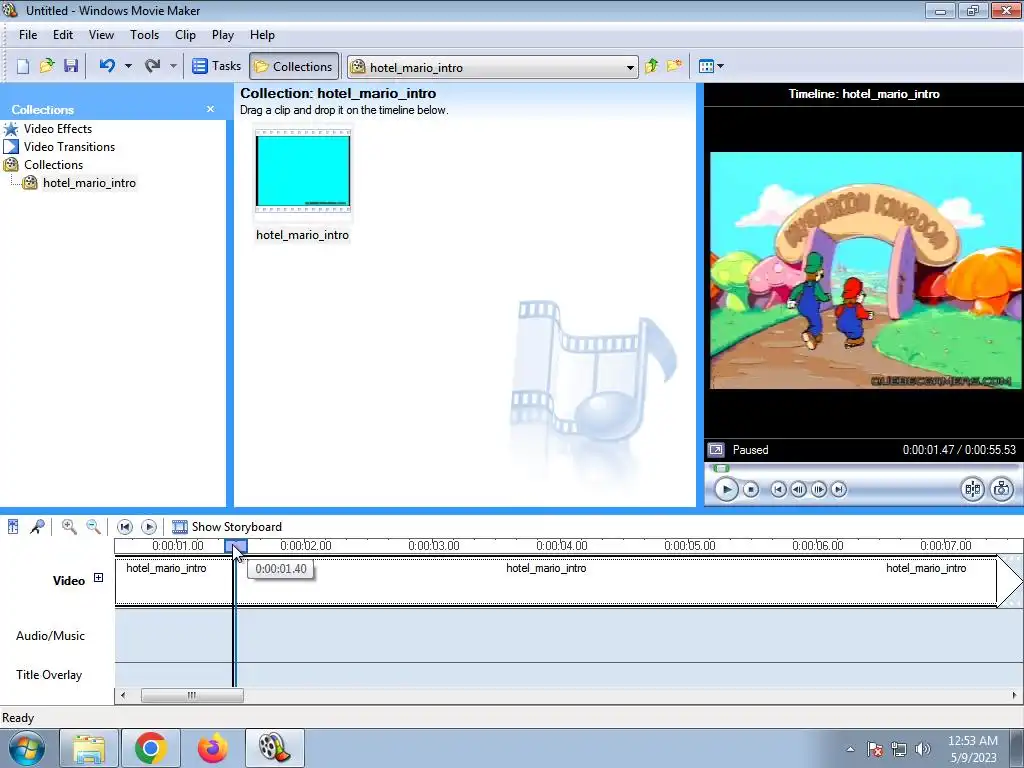The image size is (1024, 768).
Task: Rewind the timeline to start
Action: (125, 526)
